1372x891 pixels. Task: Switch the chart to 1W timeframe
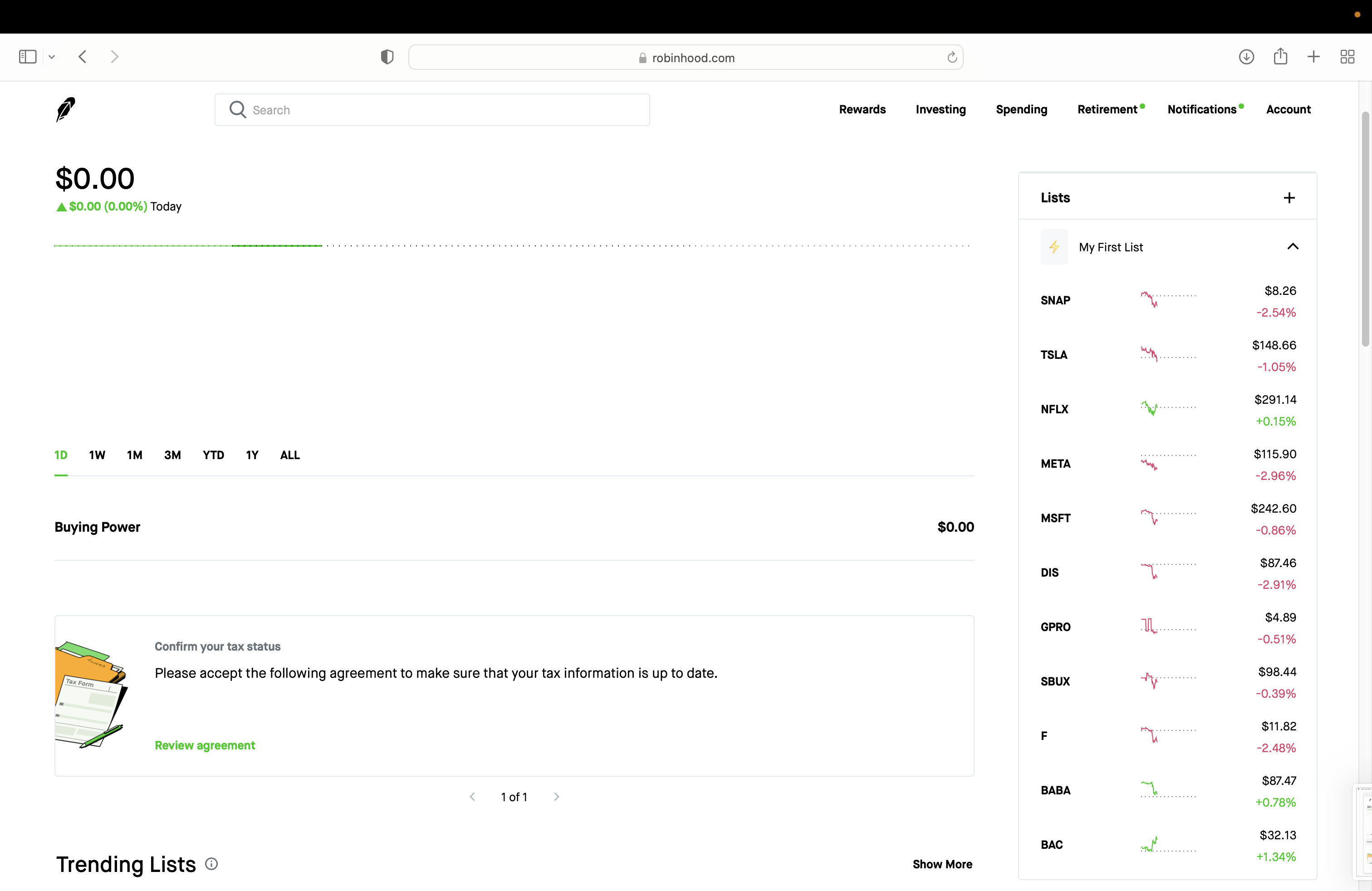97,455
